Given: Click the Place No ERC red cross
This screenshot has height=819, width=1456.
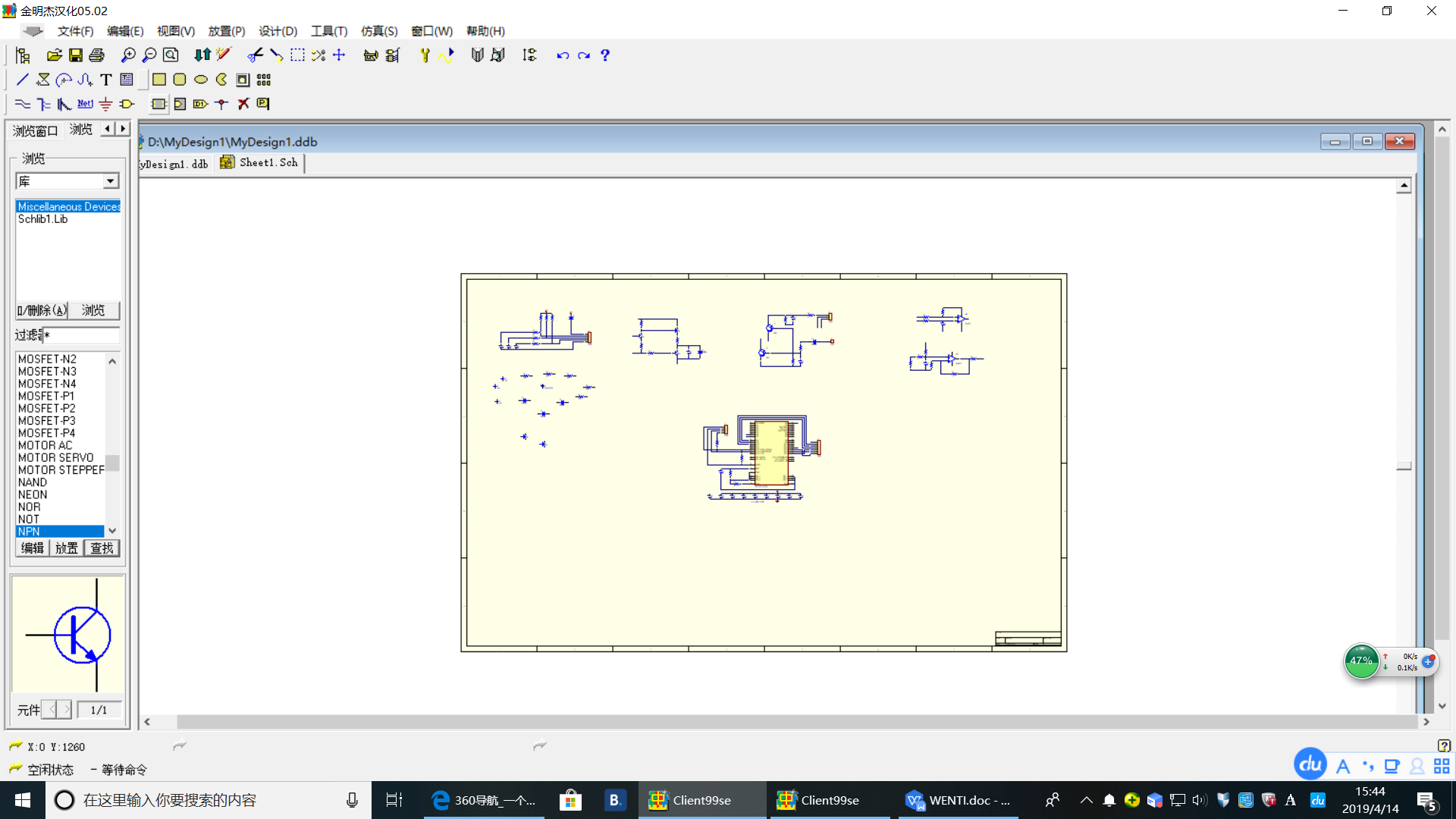Looking at the screenshot, I should 243,104.
